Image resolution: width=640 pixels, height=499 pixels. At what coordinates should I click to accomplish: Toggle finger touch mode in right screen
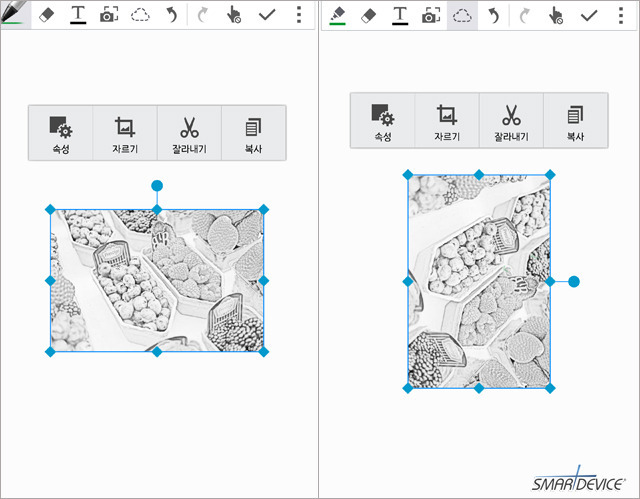click(556, 15)
